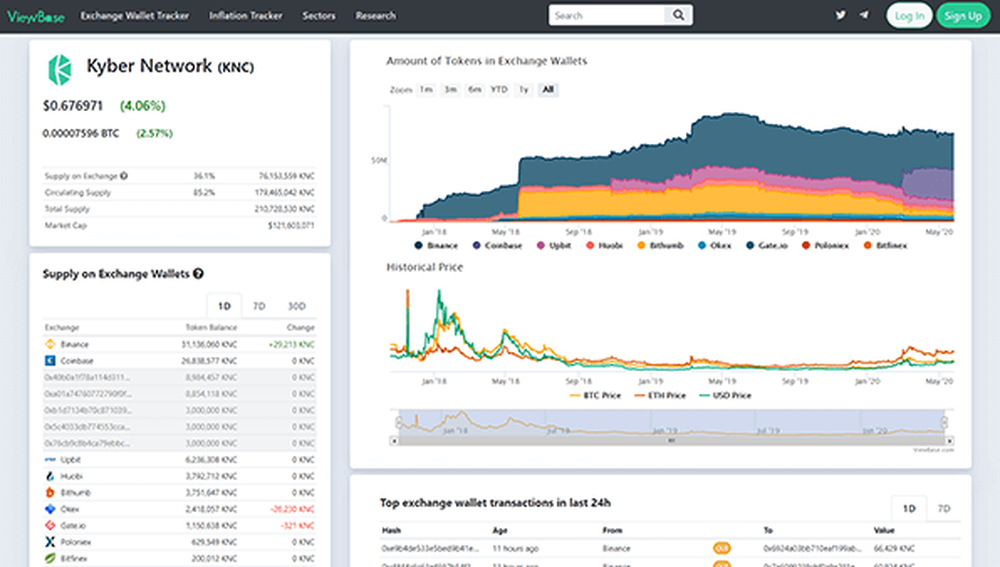Set chart zoom to 1m
The width and height of the screenshot is (1000, 567).
pos(426,89)
